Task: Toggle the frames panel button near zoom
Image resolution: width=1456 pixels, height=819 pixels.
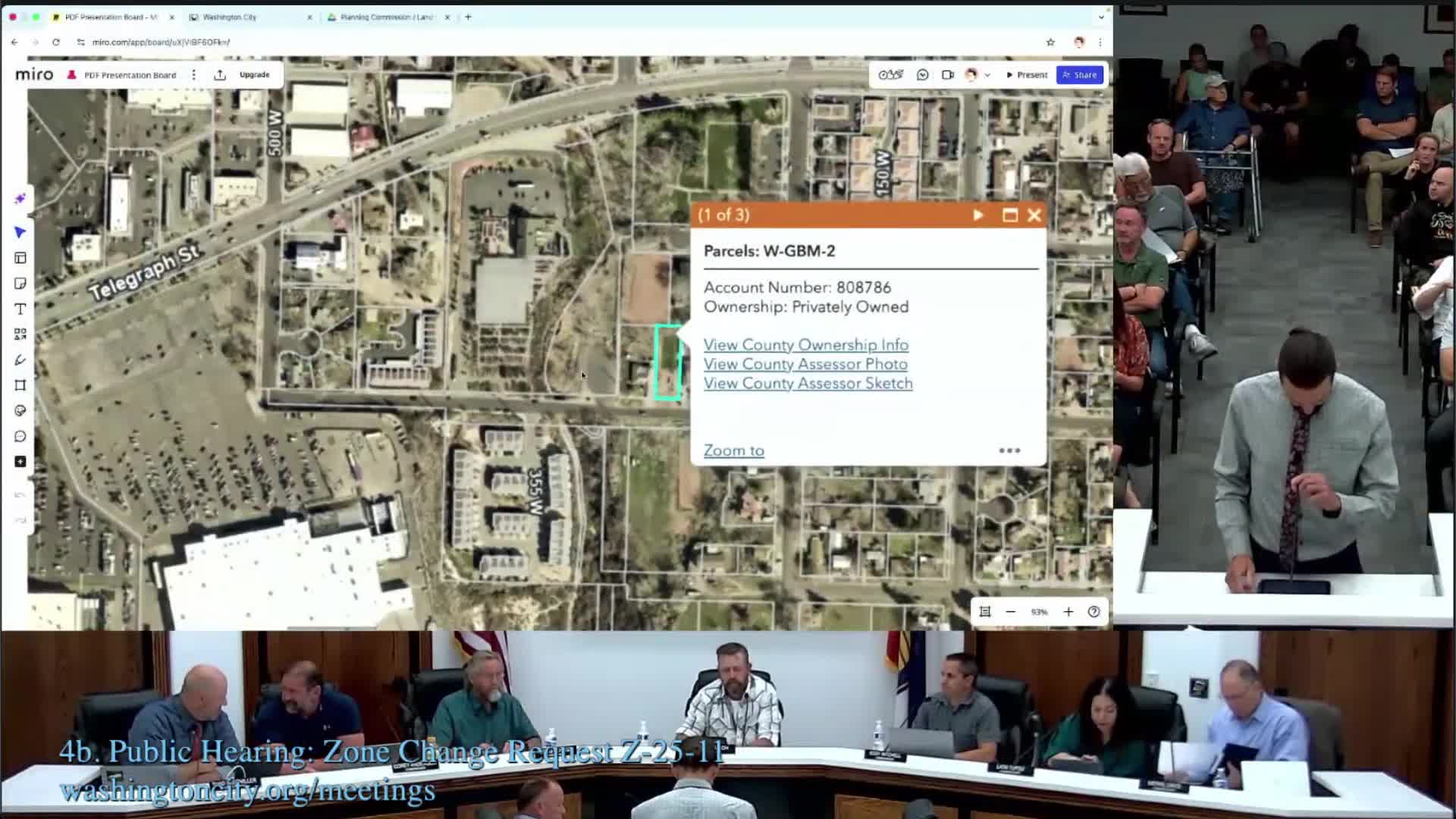Action: click(x=985, y=612)
